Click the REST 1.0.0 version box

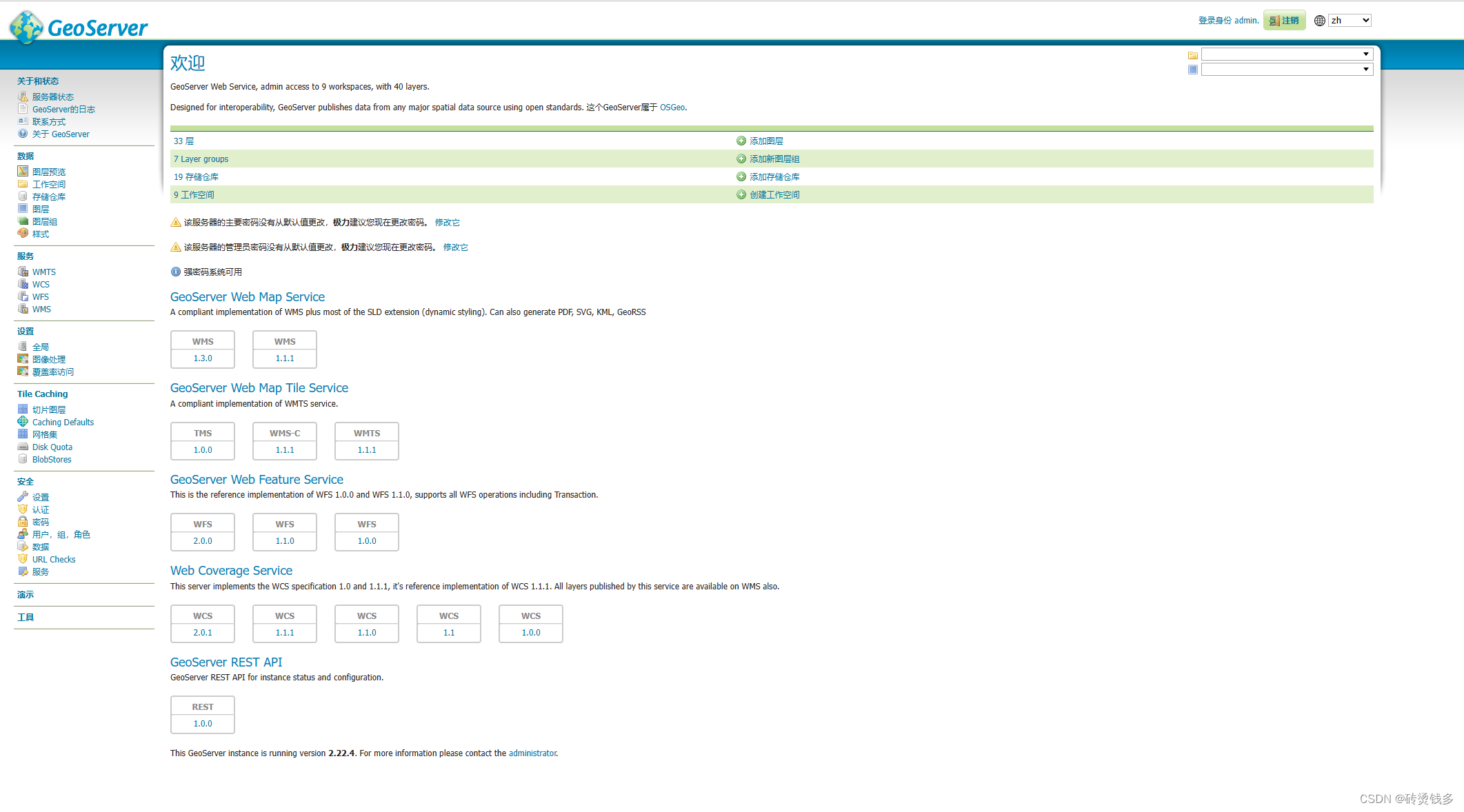pyautogui.click(x=203, y=723)
